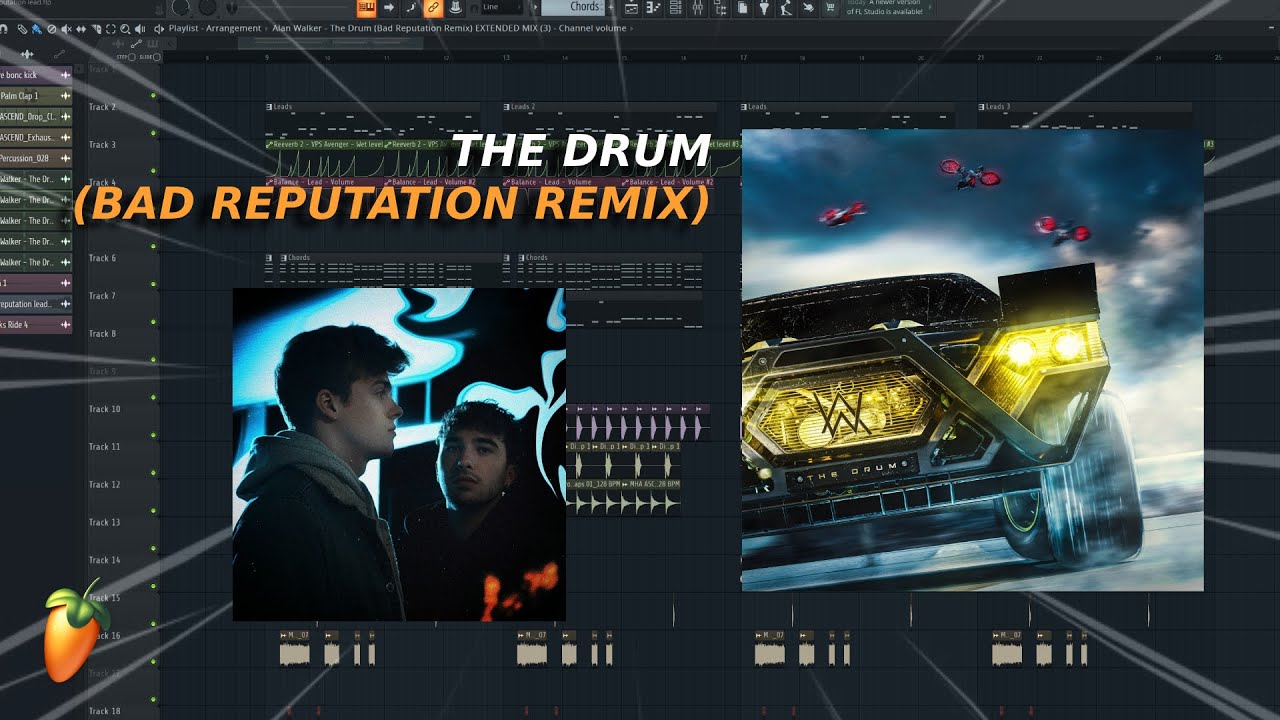Click the photo of two men

click(399, 454)
